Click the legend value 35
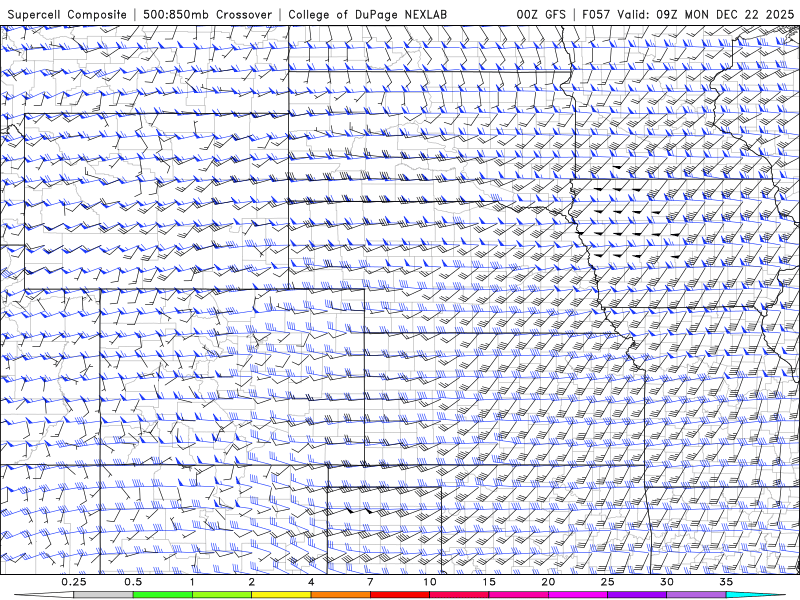The image size is (800, 600). coord(726,582)
